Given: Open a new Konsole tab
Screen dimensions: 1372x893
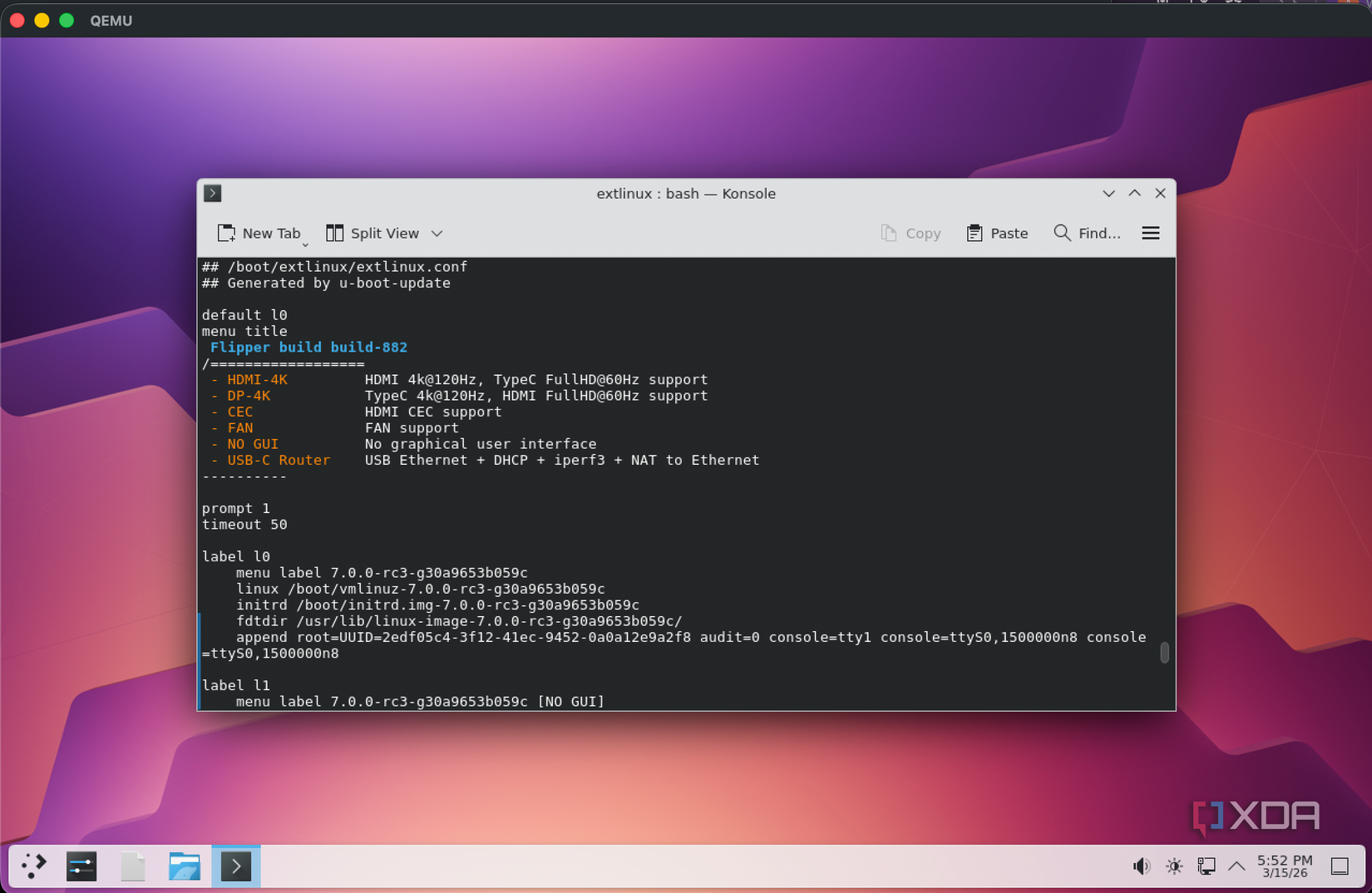Looking at the screenshot, I should pos(261,233).
